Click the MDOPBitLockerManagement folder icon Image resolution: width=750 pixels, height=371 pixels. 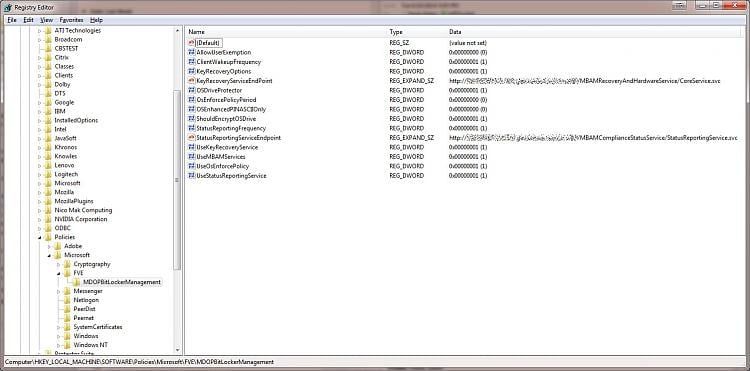(x=76, y=282)
